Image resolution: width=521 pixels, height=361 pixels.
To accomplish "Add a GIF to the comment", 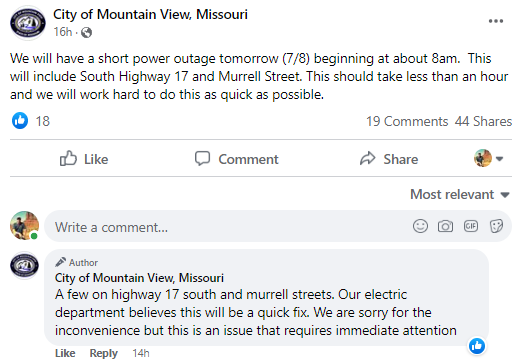I will 471,226.
